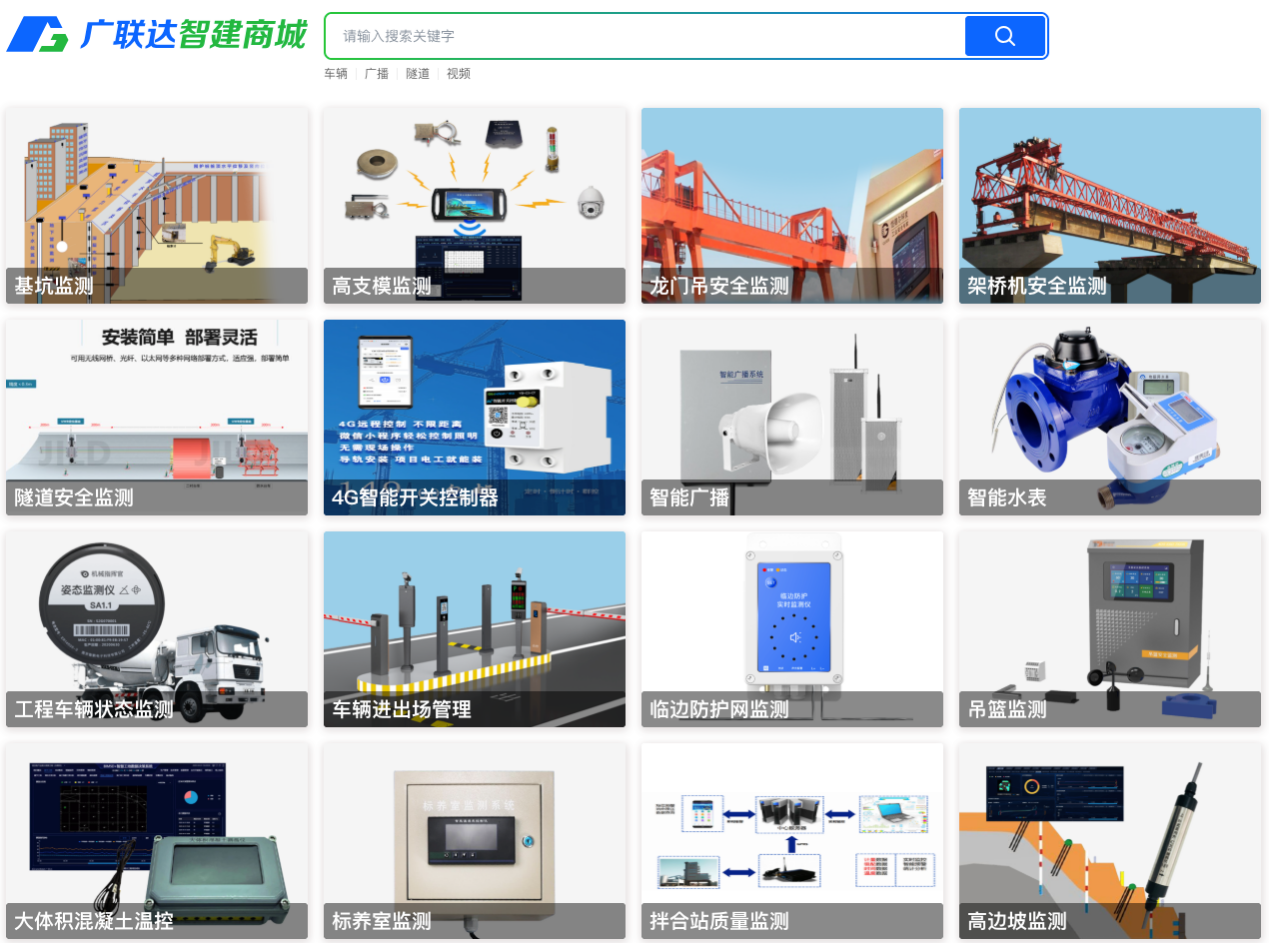Viewport: 1269px width, 943px height.
Task: Open the 智能水表 product card
Action: [1110, 417]
